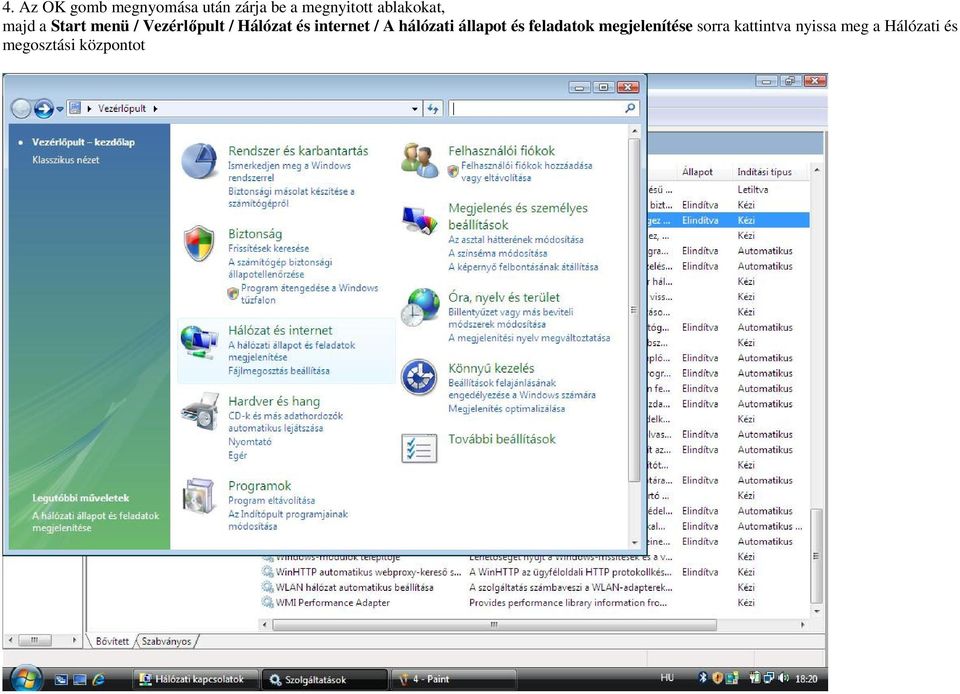Open the address bar history dropdown
This screenshot has width=960, height=694.
point(414,108)
